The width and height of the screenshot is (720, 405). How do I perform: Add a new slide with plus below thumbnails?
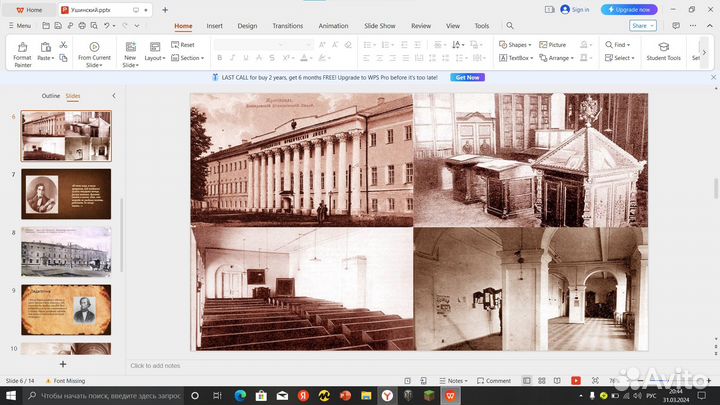point(63,364)
